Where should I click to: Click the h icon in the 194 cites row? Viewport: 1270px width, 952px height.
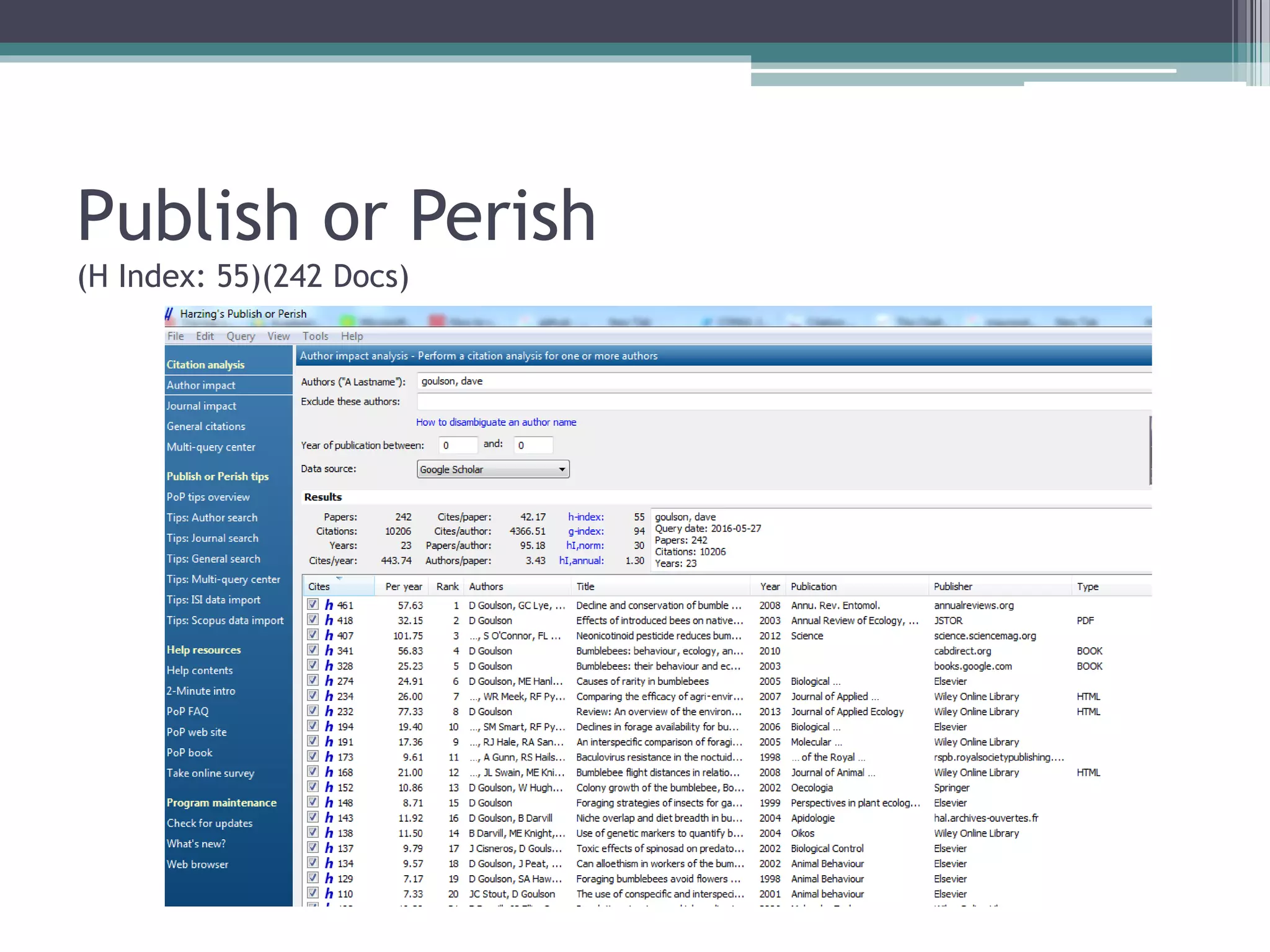coord(329,727)
